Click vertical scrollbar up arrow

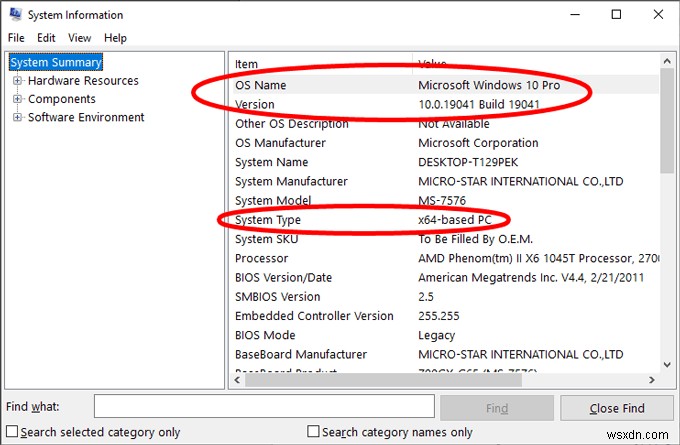click(667, 62)
